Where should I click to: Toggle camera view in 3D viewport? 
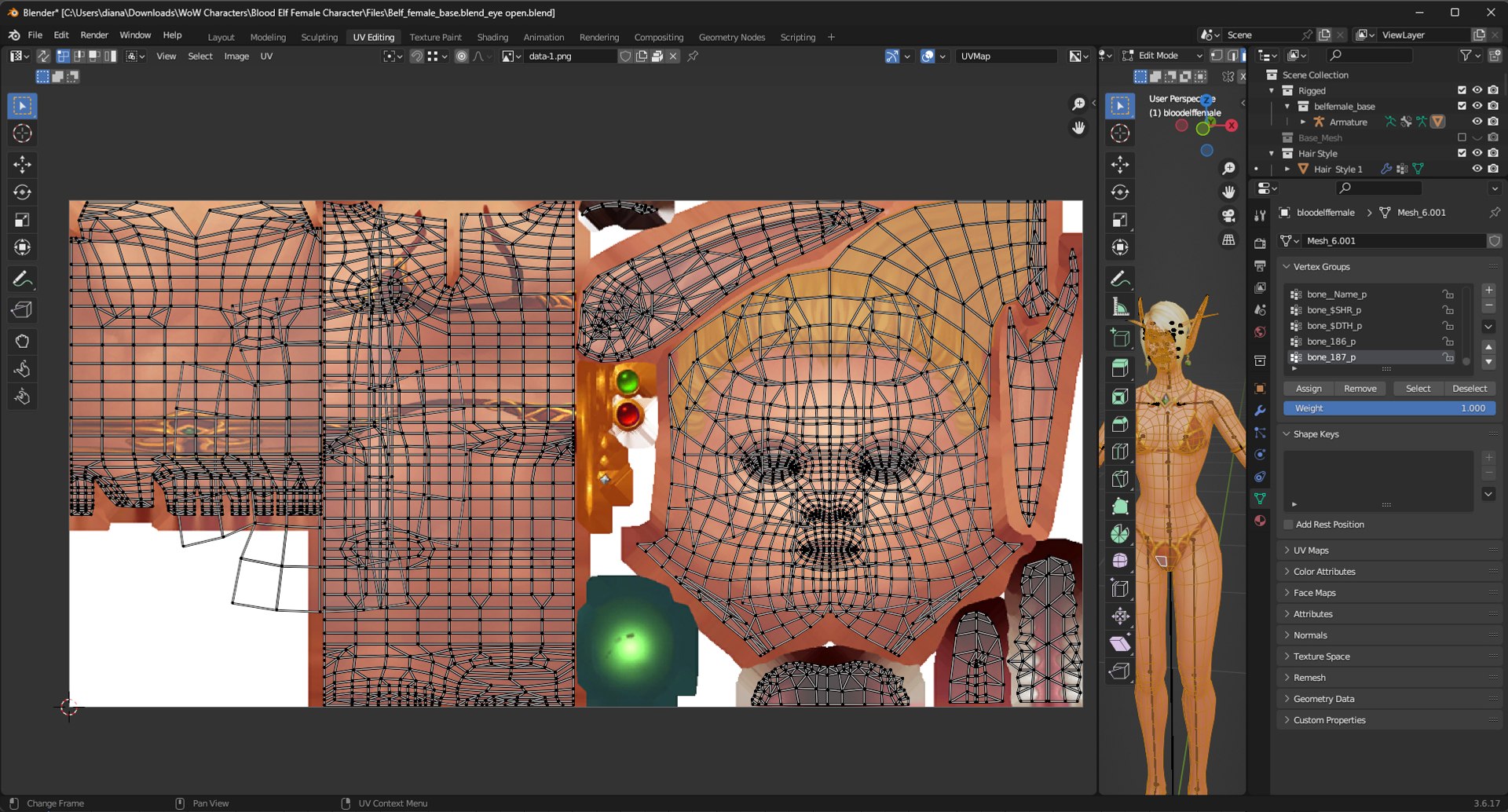click(1228, 216)
